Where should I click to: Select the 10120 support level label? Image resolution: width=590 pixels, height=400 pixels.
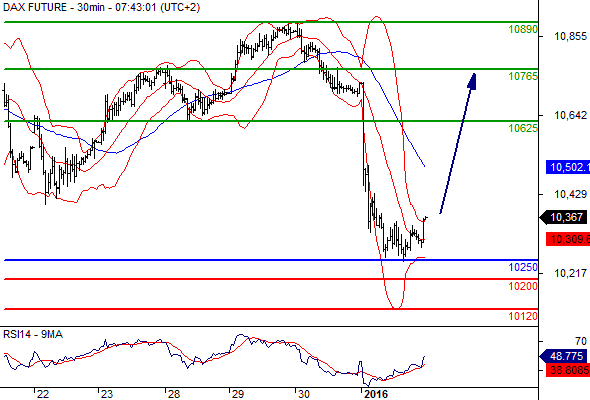[523, 316]
